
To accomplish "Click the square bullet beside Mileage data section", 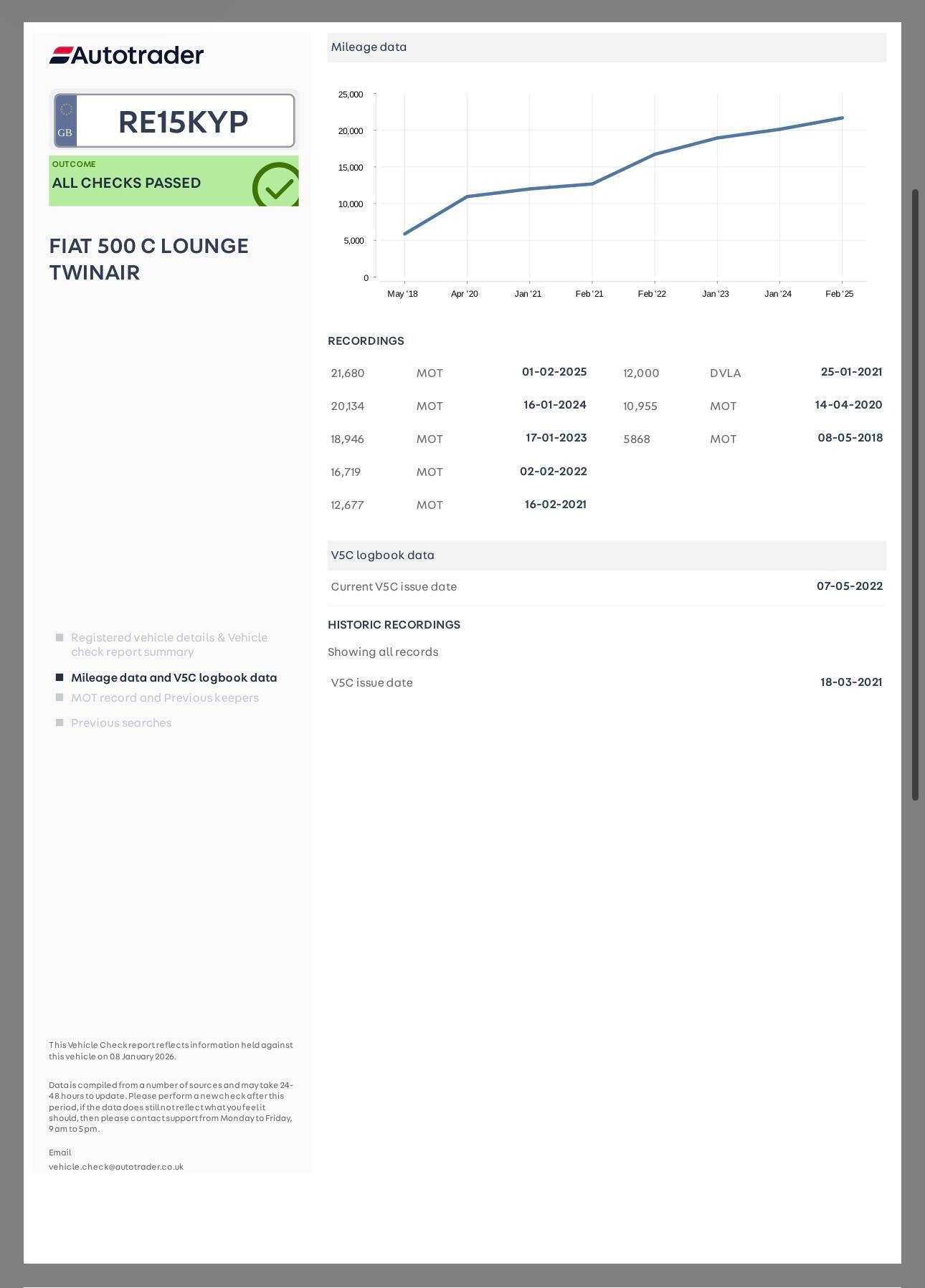I will coord(60,677).
